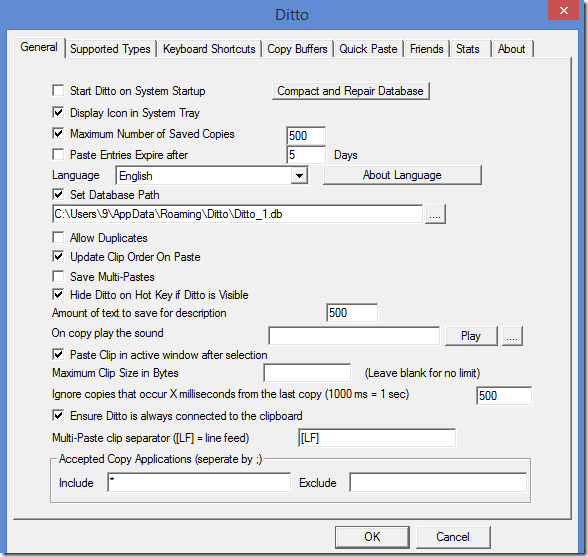
Task: Focus the copy sound file path field
Action: (x=354, y=336)
